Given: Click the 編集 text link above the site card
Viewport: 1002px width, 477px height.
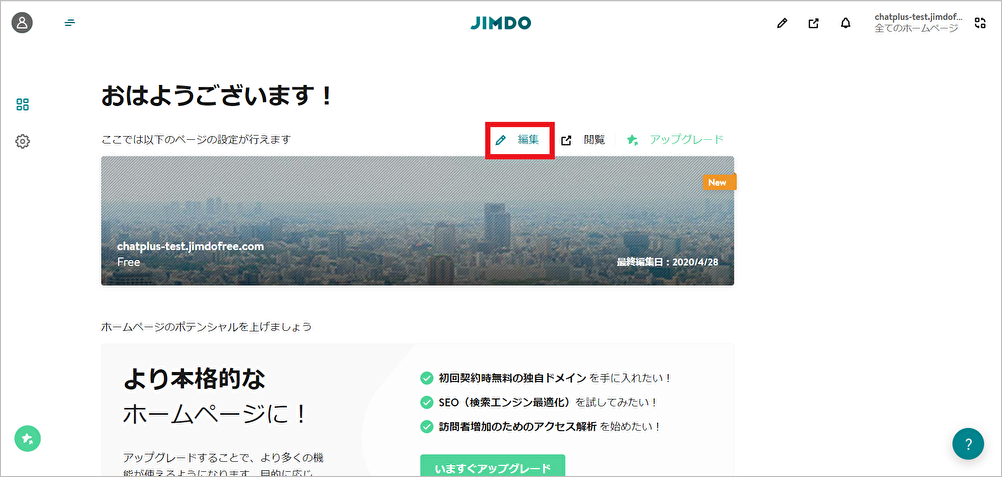Looking at the screenshot, I should [x=528, y=139].
